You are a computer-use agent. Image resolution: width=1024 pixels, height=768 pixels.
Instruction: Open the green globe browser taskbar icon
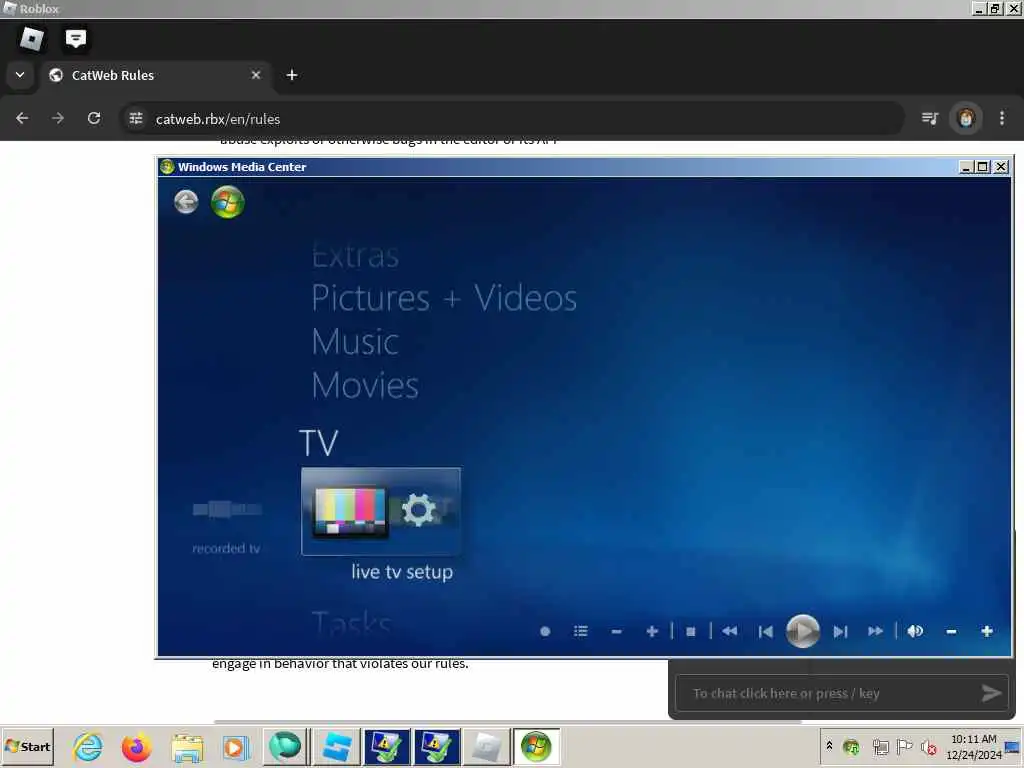(x=285, y=746)
